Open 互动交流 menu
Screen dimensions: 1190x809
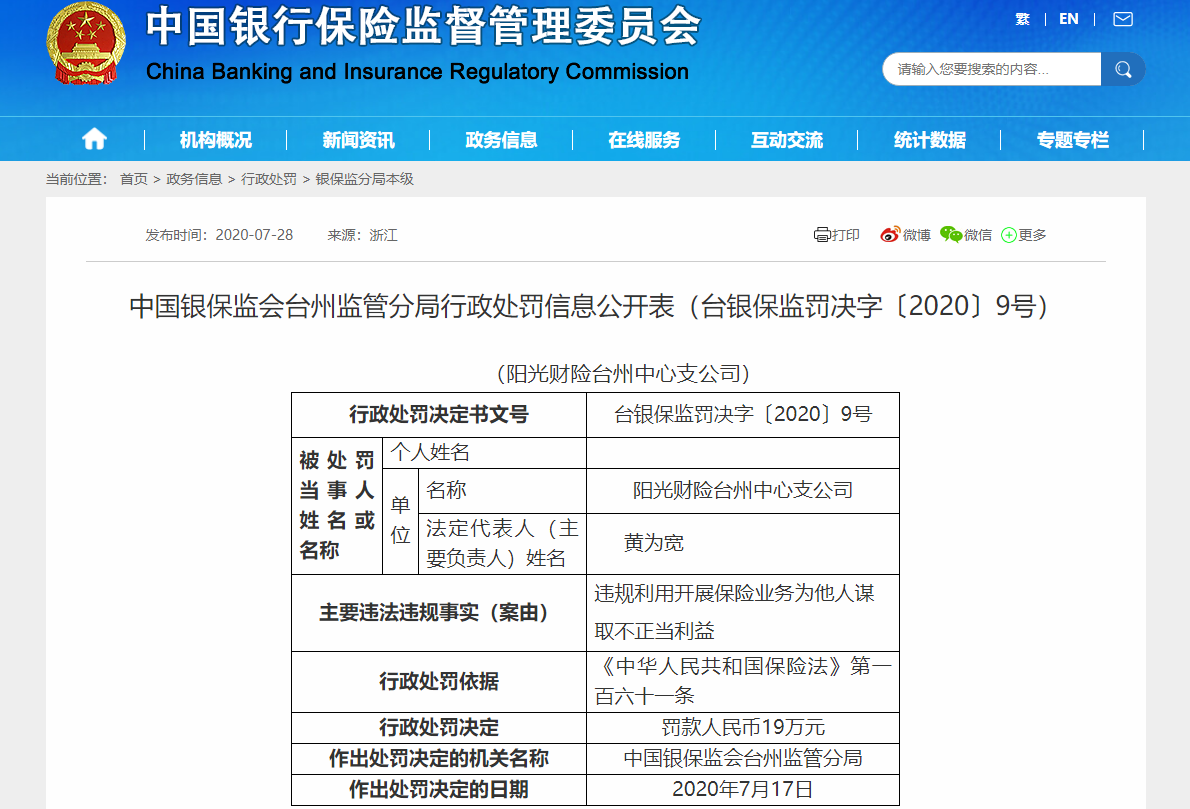(x=786, y=140)
